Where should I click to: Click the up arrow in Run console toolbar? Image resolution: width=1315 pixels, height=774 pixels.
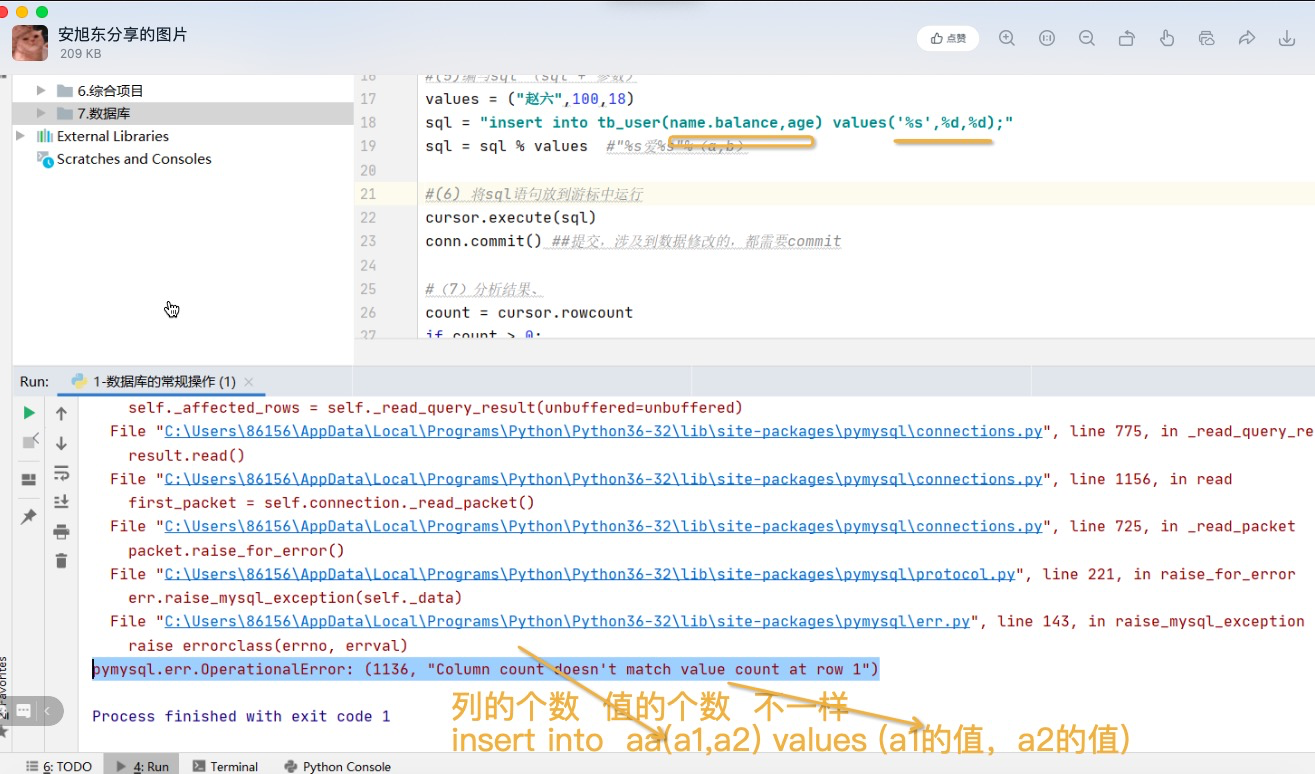(x=61, y=413)
